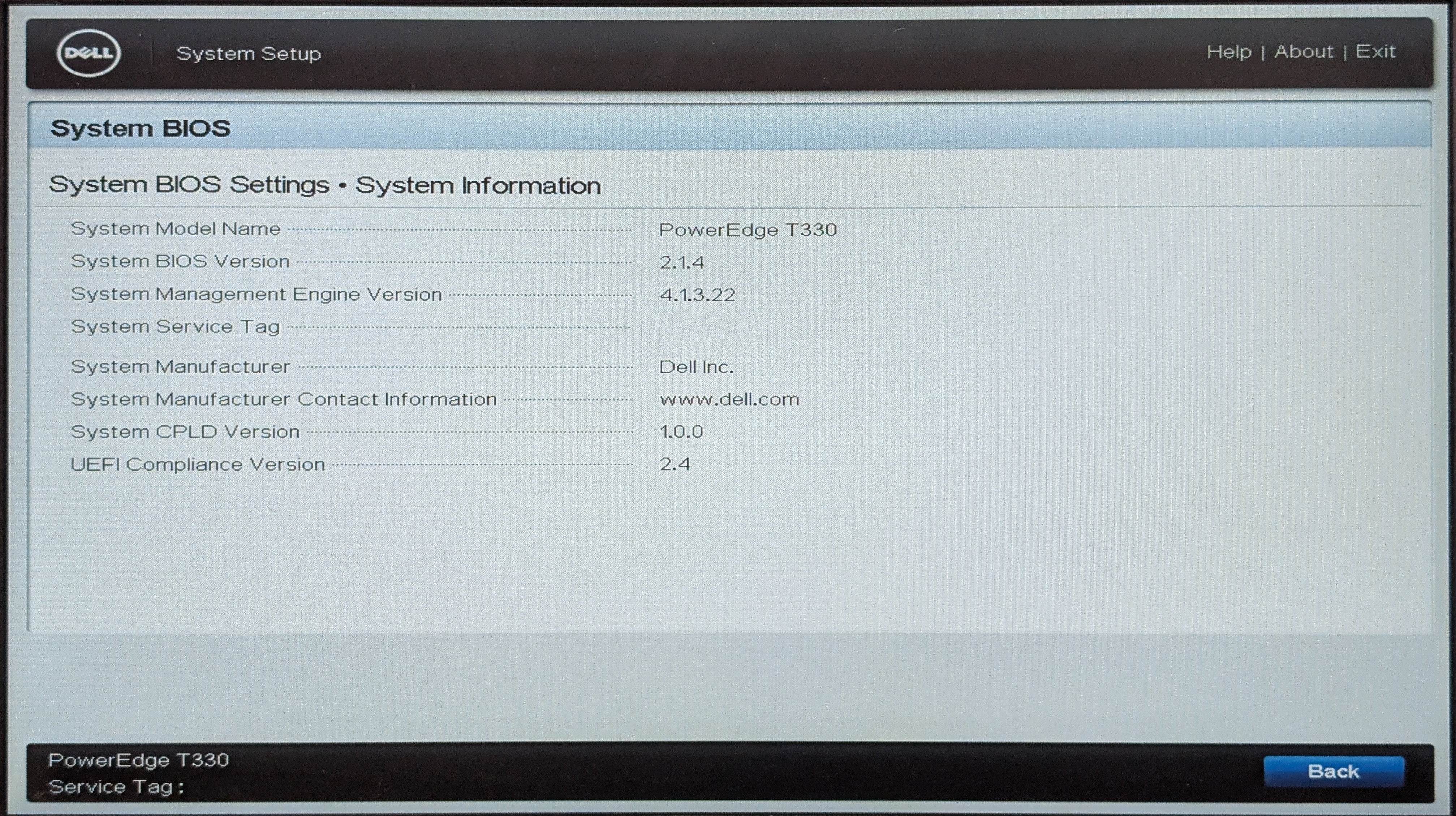1456x816 pixels.
Task: Select System Management Engine Version label
Action: click(x=257, y=295)
